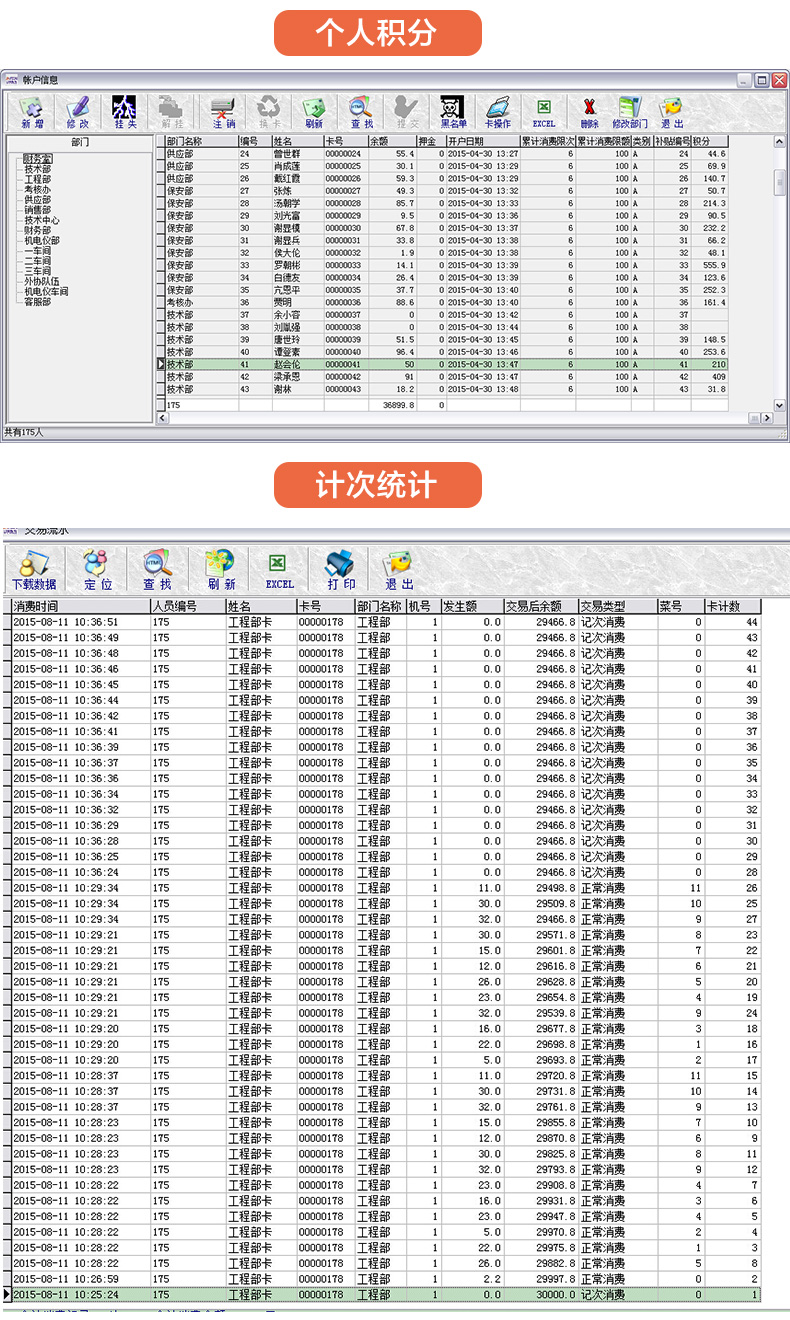Click the 注销 cancel-account icon
This screenshot has width=790, height=1320.
pos(223,111)
